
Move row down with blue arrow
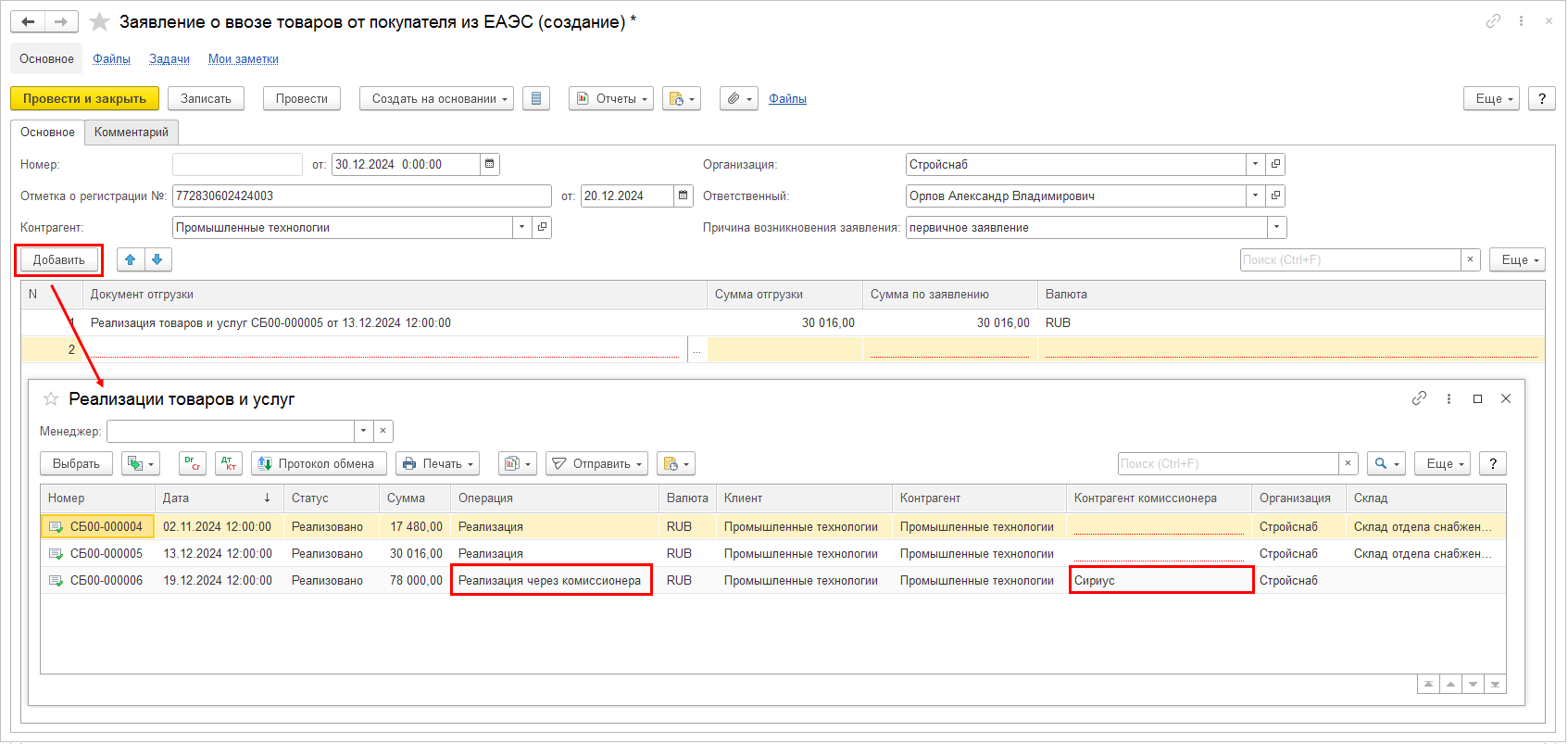[157, 260]
